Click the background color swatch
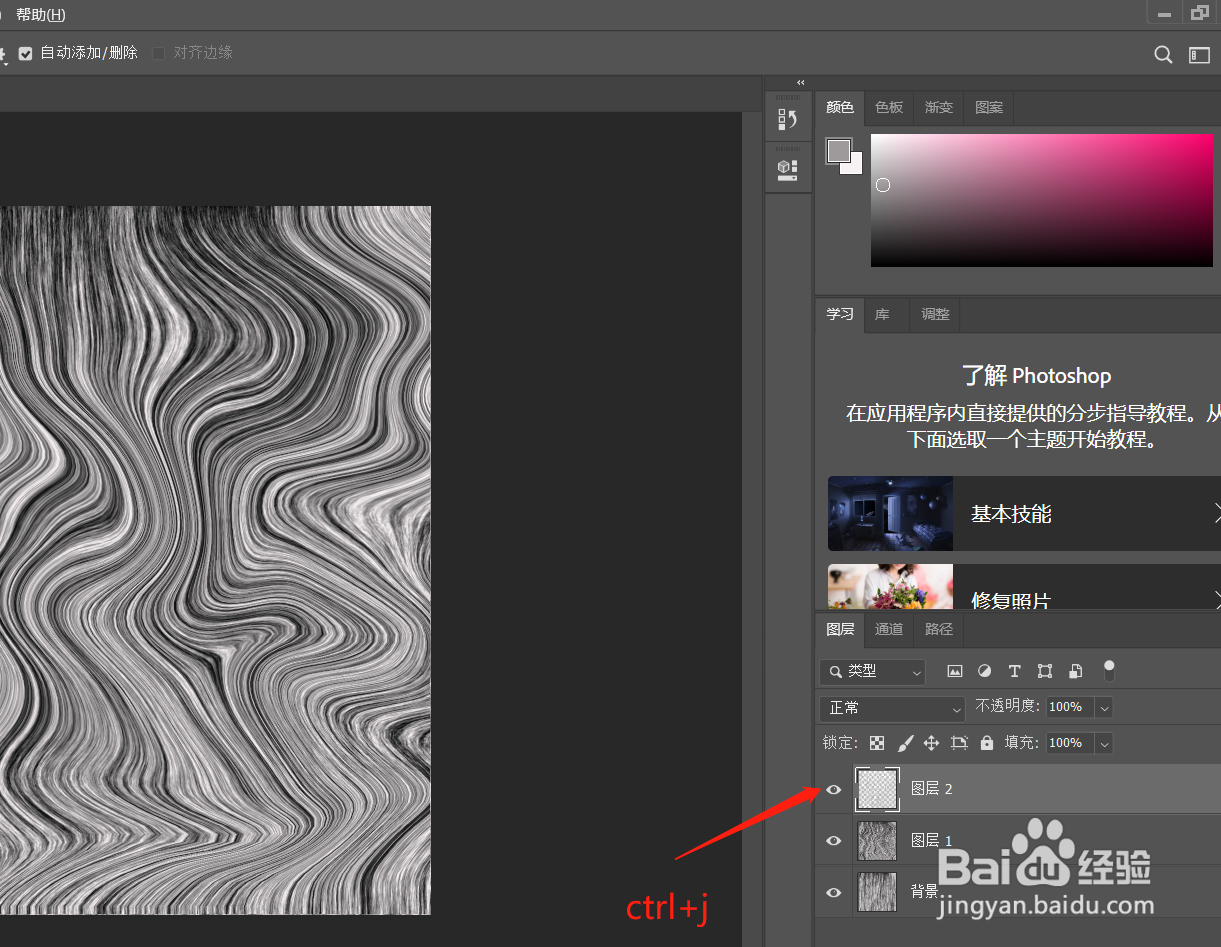The image size is (1221, 947). pos(854,166)
